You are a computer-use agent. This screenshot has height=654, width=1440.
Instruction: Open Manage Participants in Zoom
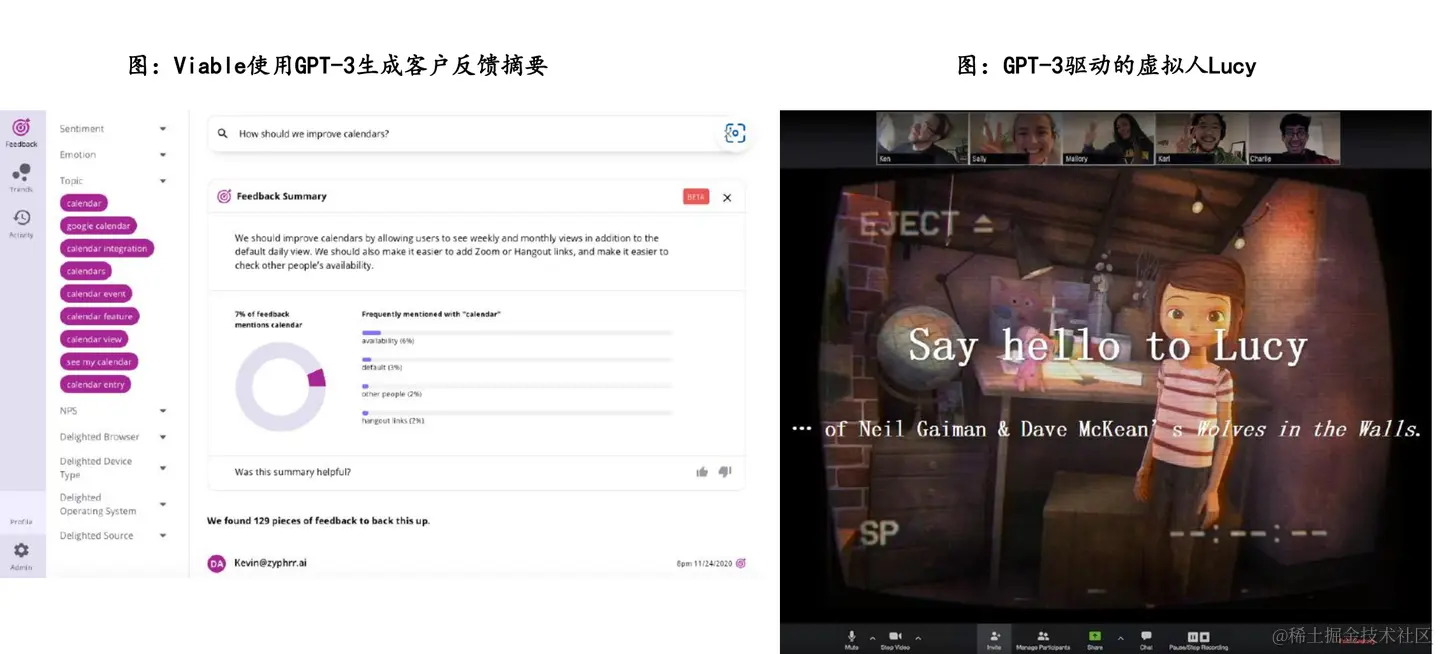point(1043,640)
